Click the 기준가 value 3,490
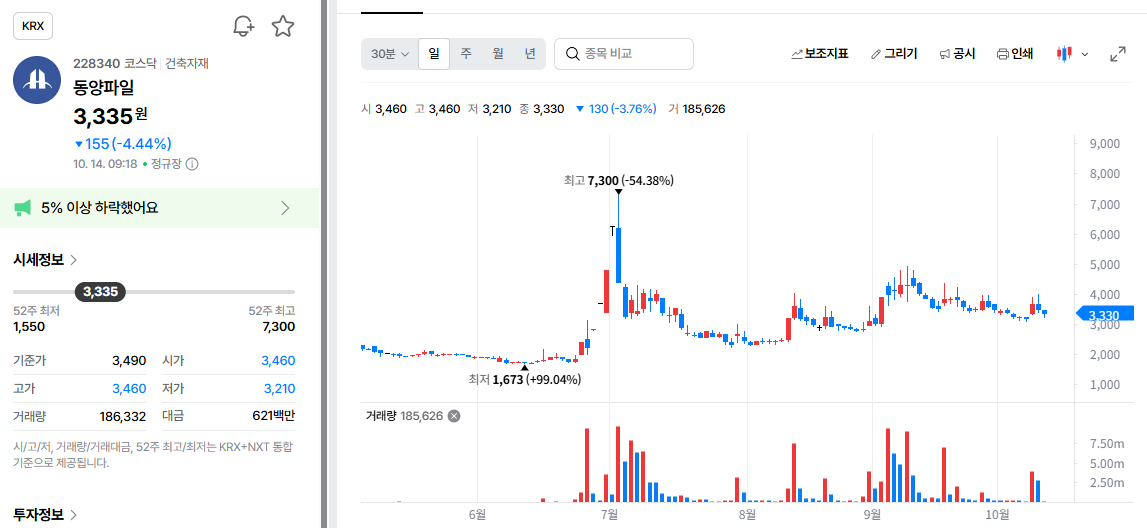This screenshot has width=1147, height=528. coord(129,361)
